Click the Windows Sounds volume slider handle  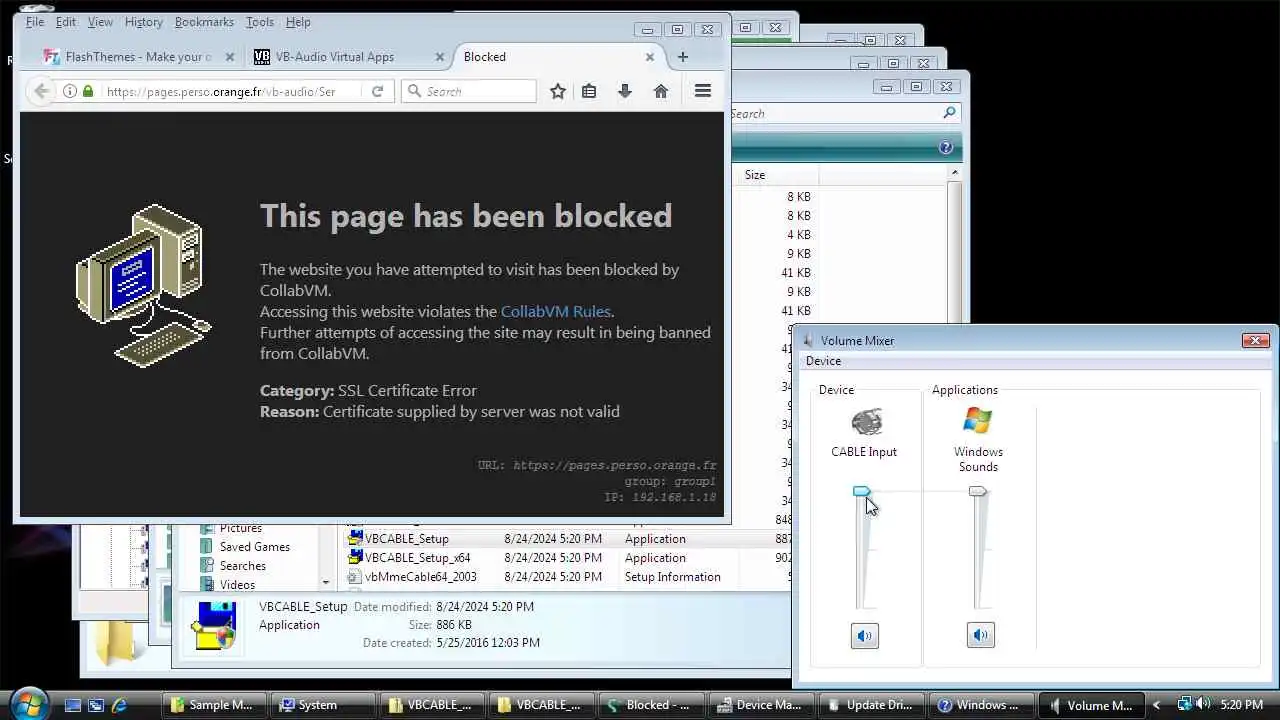(977, 491)
